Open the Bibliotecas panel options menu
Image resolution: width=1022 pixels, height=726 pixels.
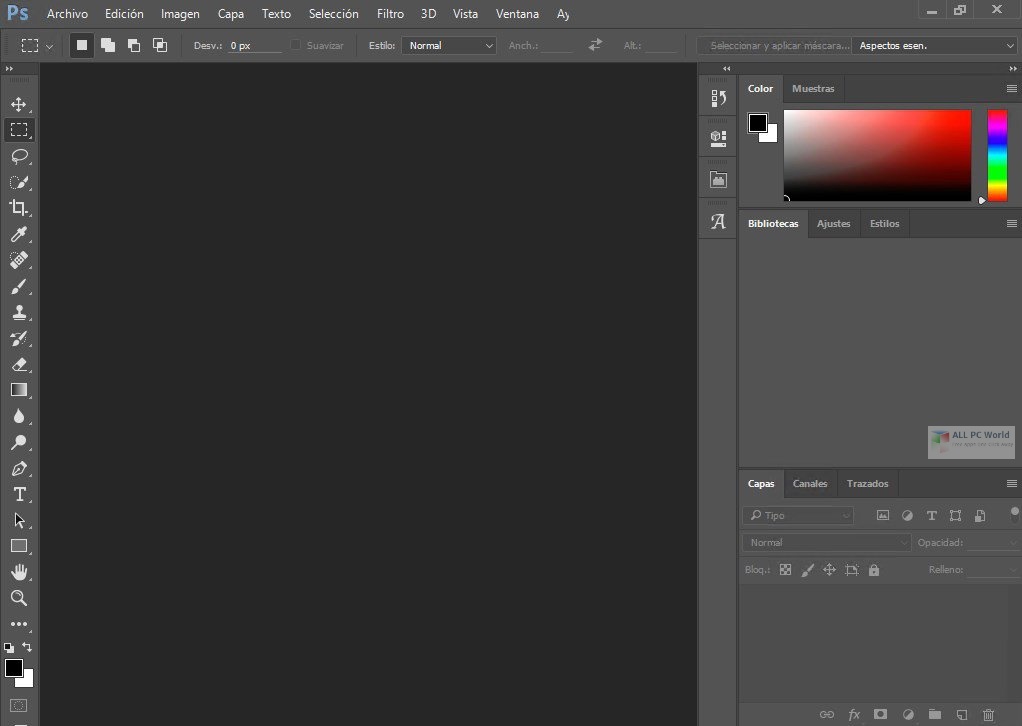tap(1012, 224)
